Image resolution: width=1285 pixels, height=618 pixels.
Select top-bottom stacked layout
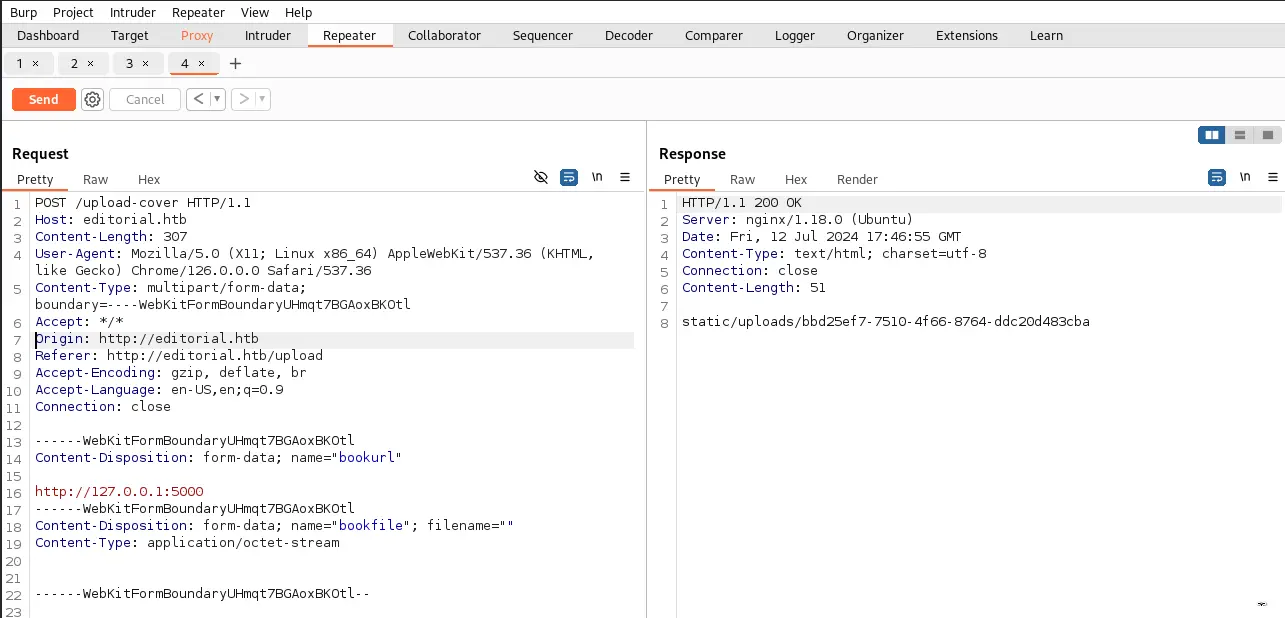tap(1240, 135)
